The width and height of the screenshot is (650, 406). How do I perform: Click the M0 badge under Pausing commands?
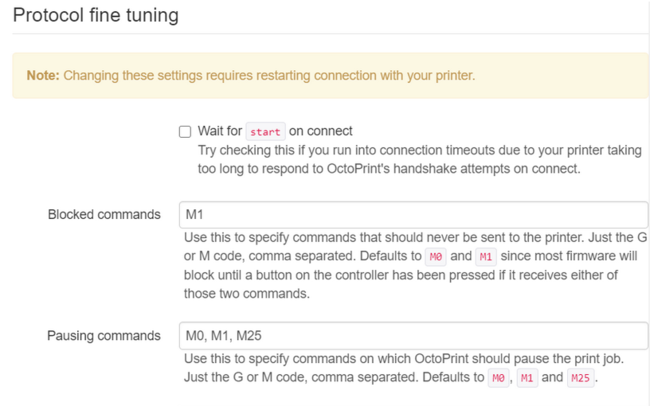pyautogui.click(x=498, y=378)
